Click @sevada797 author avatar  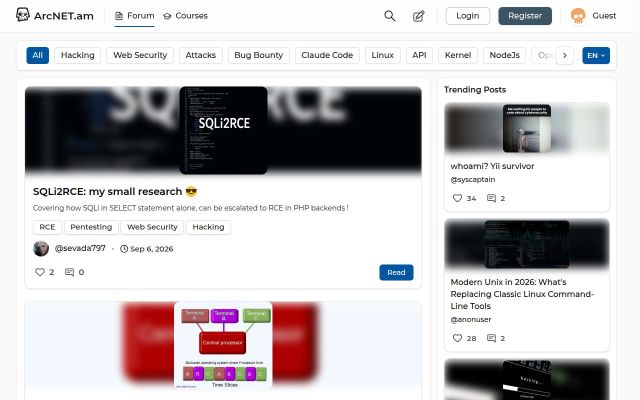pyautogui.click(x=41, y=249)
